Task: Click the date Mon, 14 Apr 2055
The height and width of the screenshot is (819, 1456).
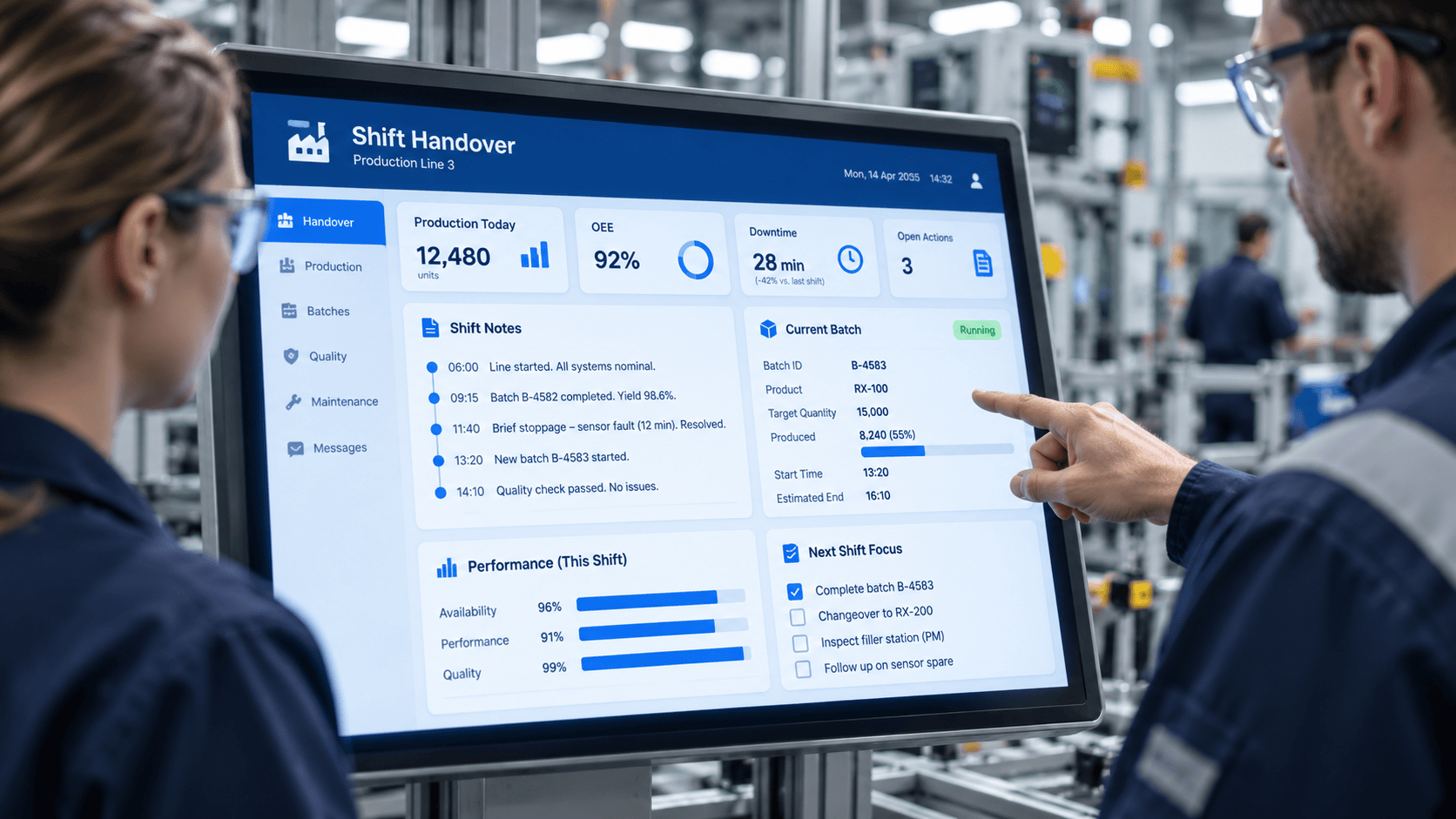Action: click(881, 175)
